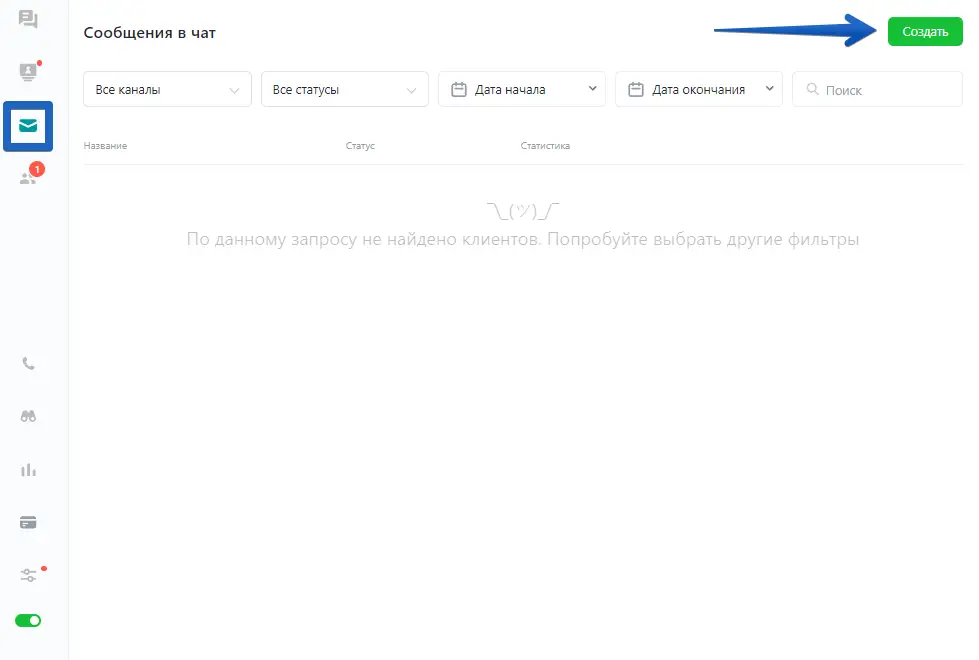Image resolution: width=979 pixels, height=660 pixels.
Task: Click the 'Статистика' column header
Action: point(545,146)
